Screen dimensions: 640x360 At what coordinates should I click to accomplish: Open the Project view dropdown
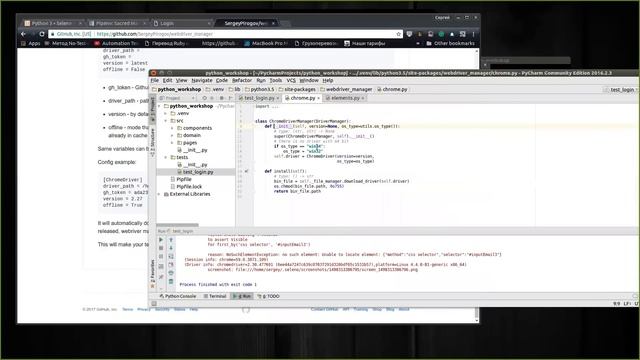[x=177, y=98]
